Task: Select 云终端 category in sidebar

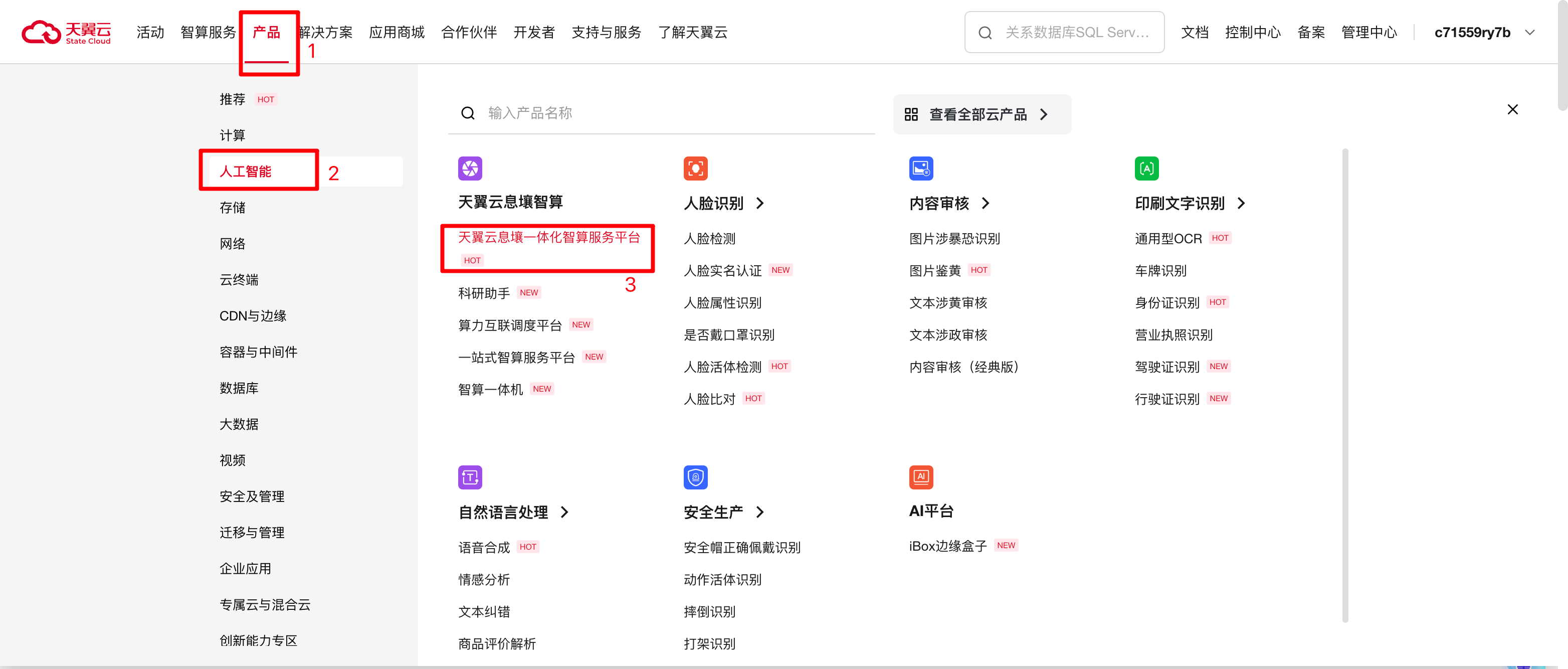Action: click(x=239, y=280)
